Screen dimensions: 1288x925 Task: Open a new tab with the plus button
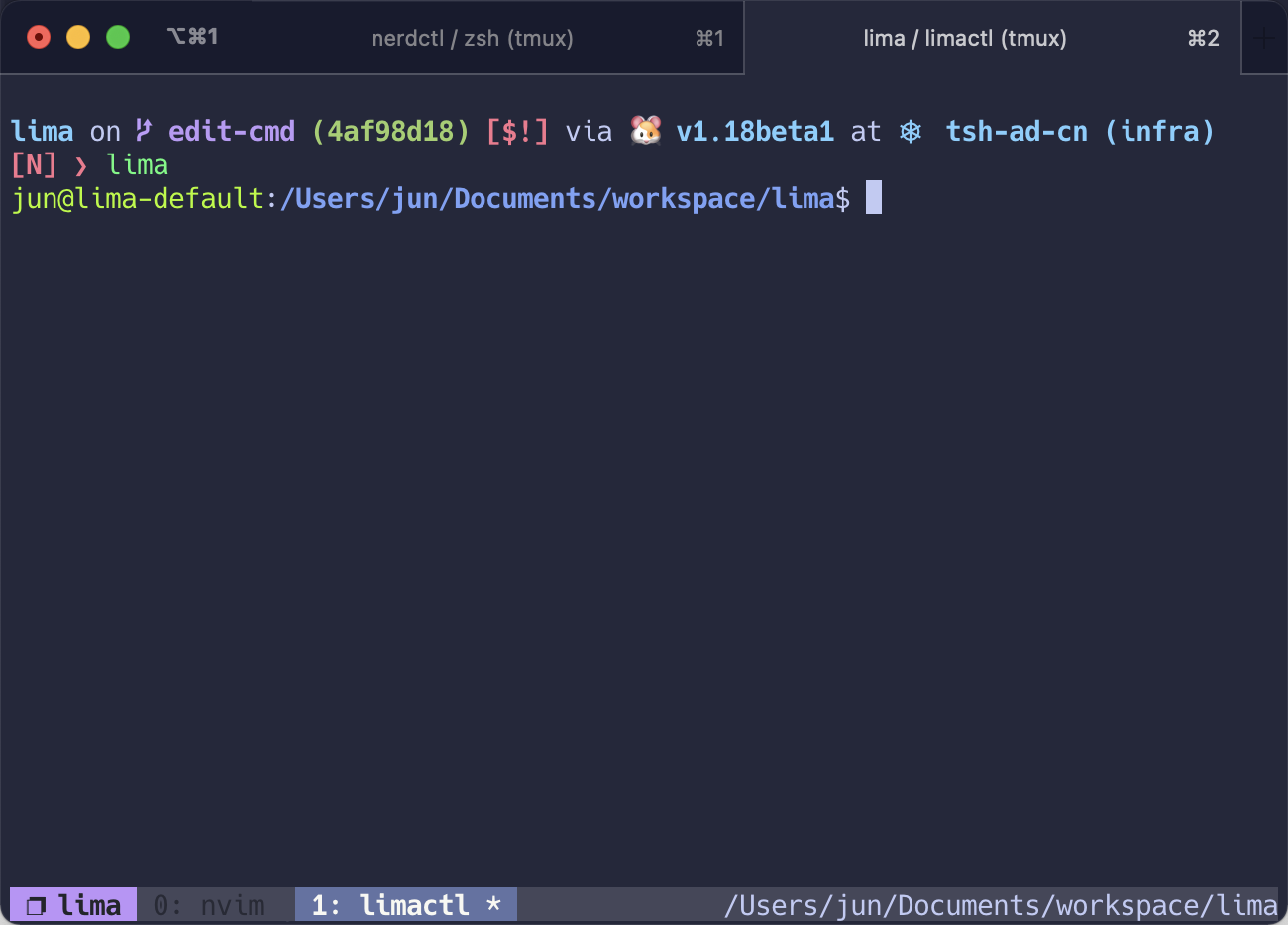pyautogui.click(x=1263, y=38)
